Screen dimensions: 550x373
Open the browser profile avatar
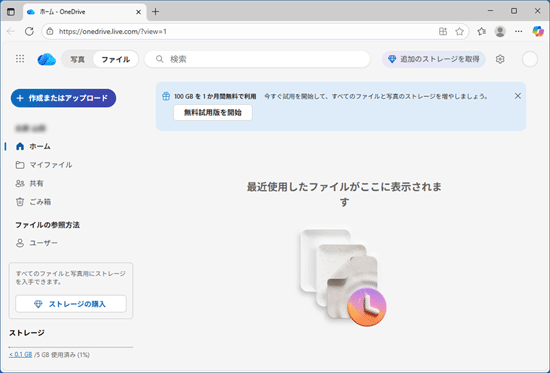pyautogui.click(x=500, y=31)
